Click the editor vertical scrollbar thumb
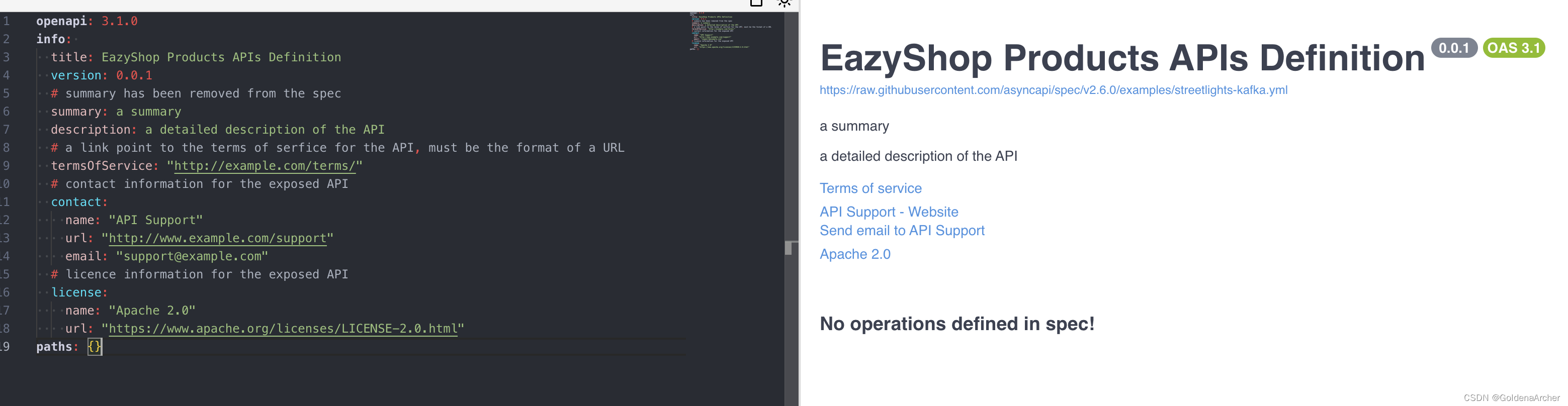 point(788,247)
